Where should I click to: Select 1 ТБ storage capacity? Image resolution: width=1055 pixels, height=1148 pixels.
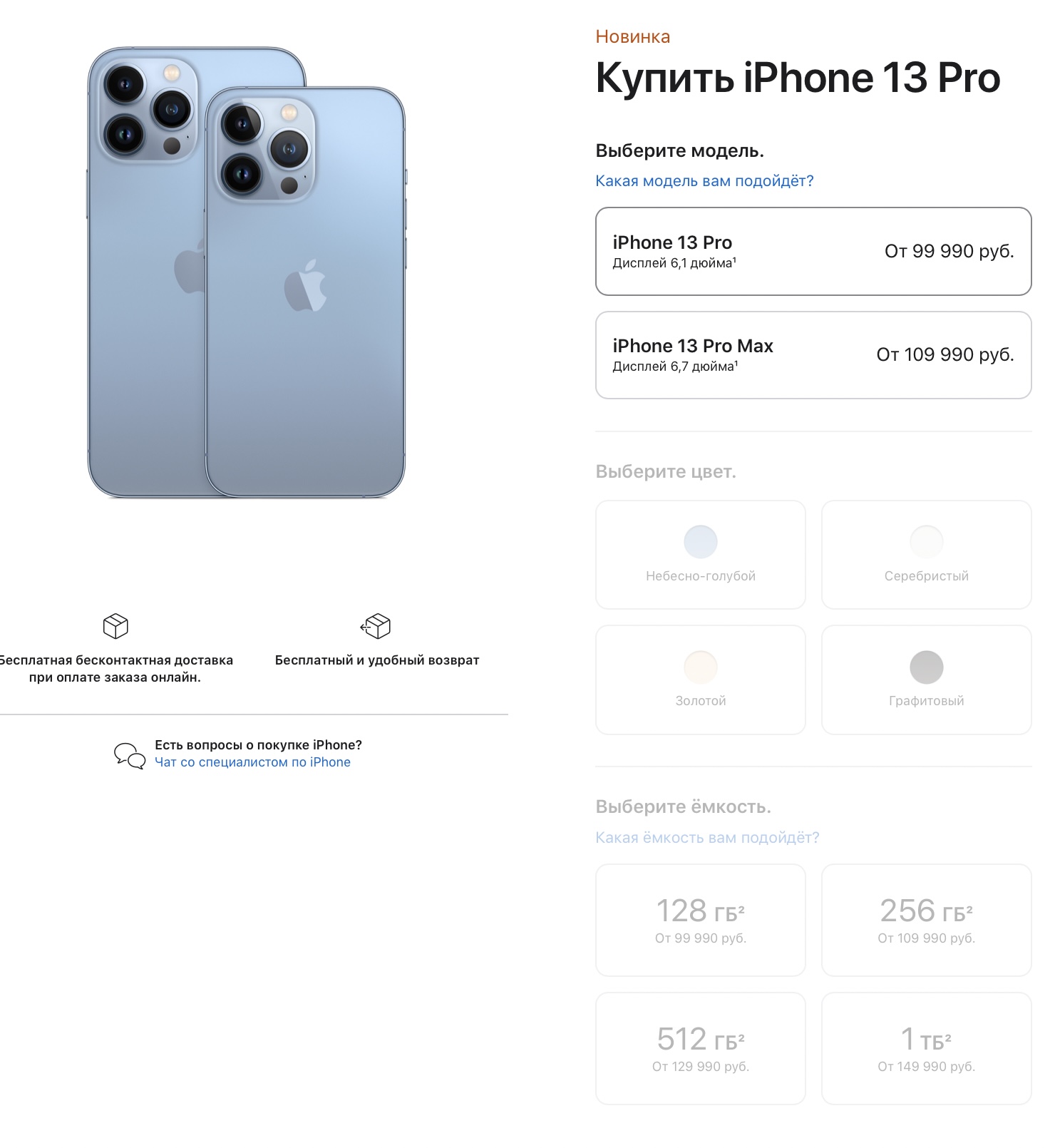coord(927,1048)
